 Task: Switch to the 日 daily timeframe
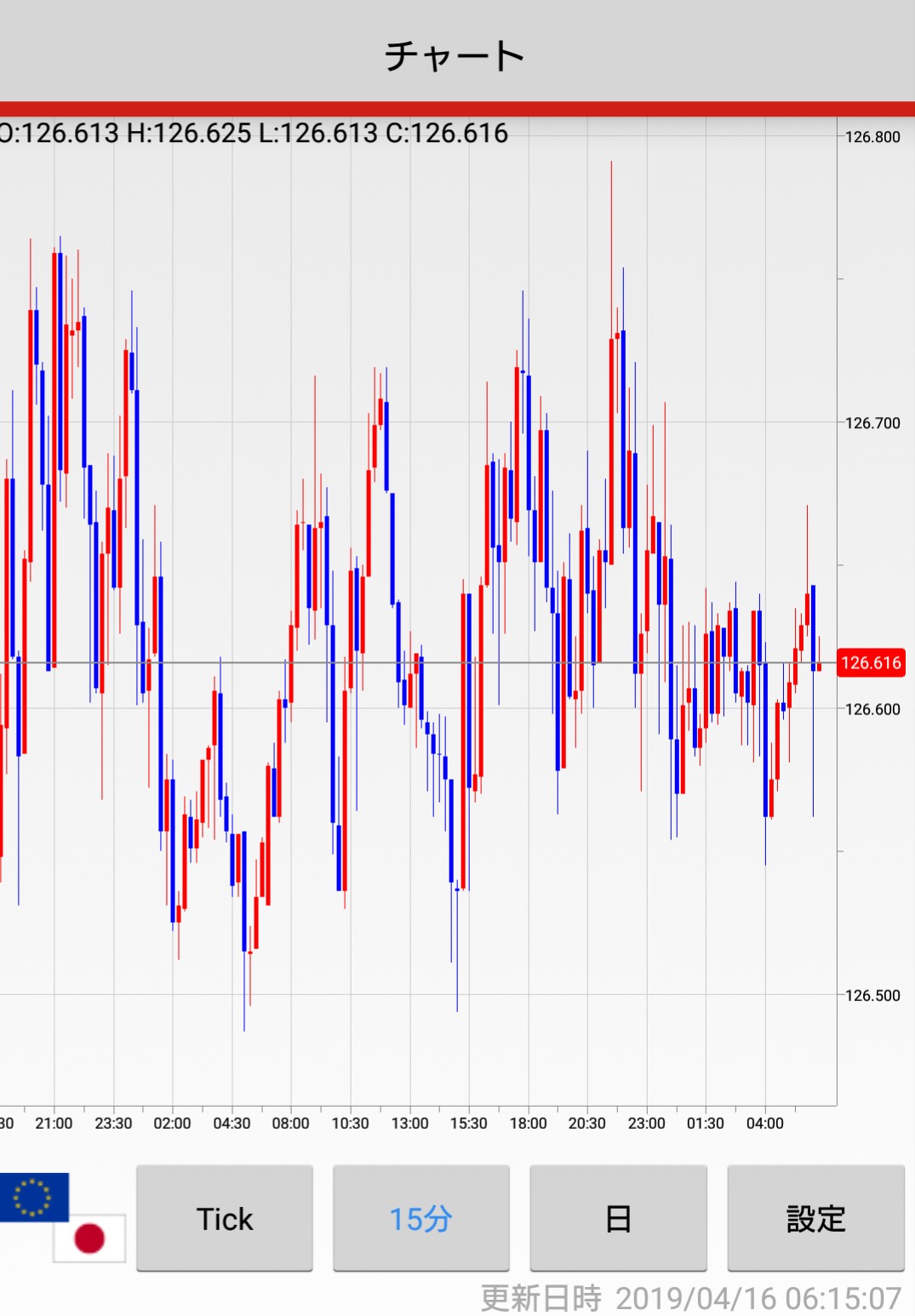pyautogui.click(x=618, y=1219)
